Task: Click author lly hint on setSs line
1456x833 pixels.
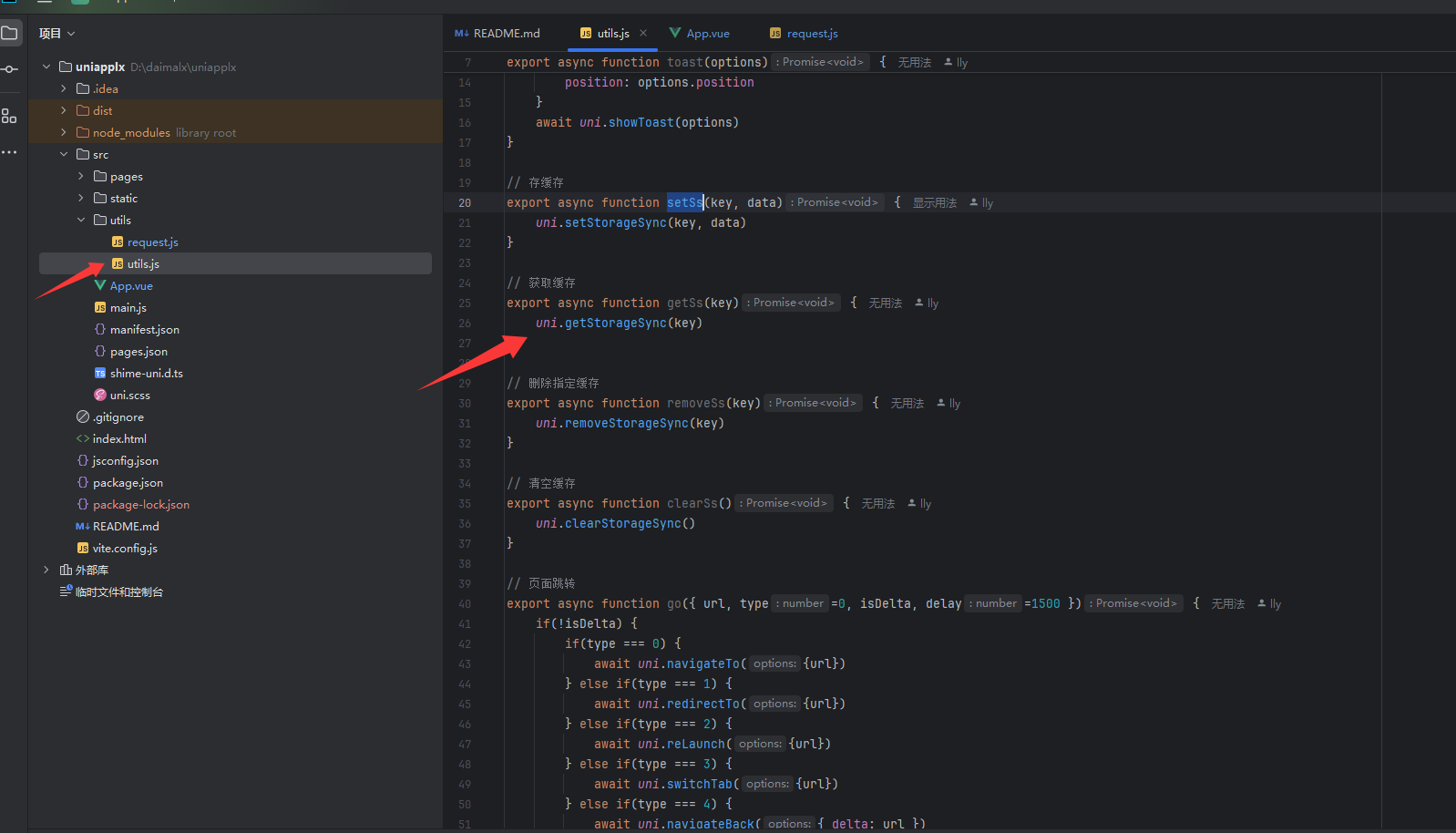Action: click(981, 202)
